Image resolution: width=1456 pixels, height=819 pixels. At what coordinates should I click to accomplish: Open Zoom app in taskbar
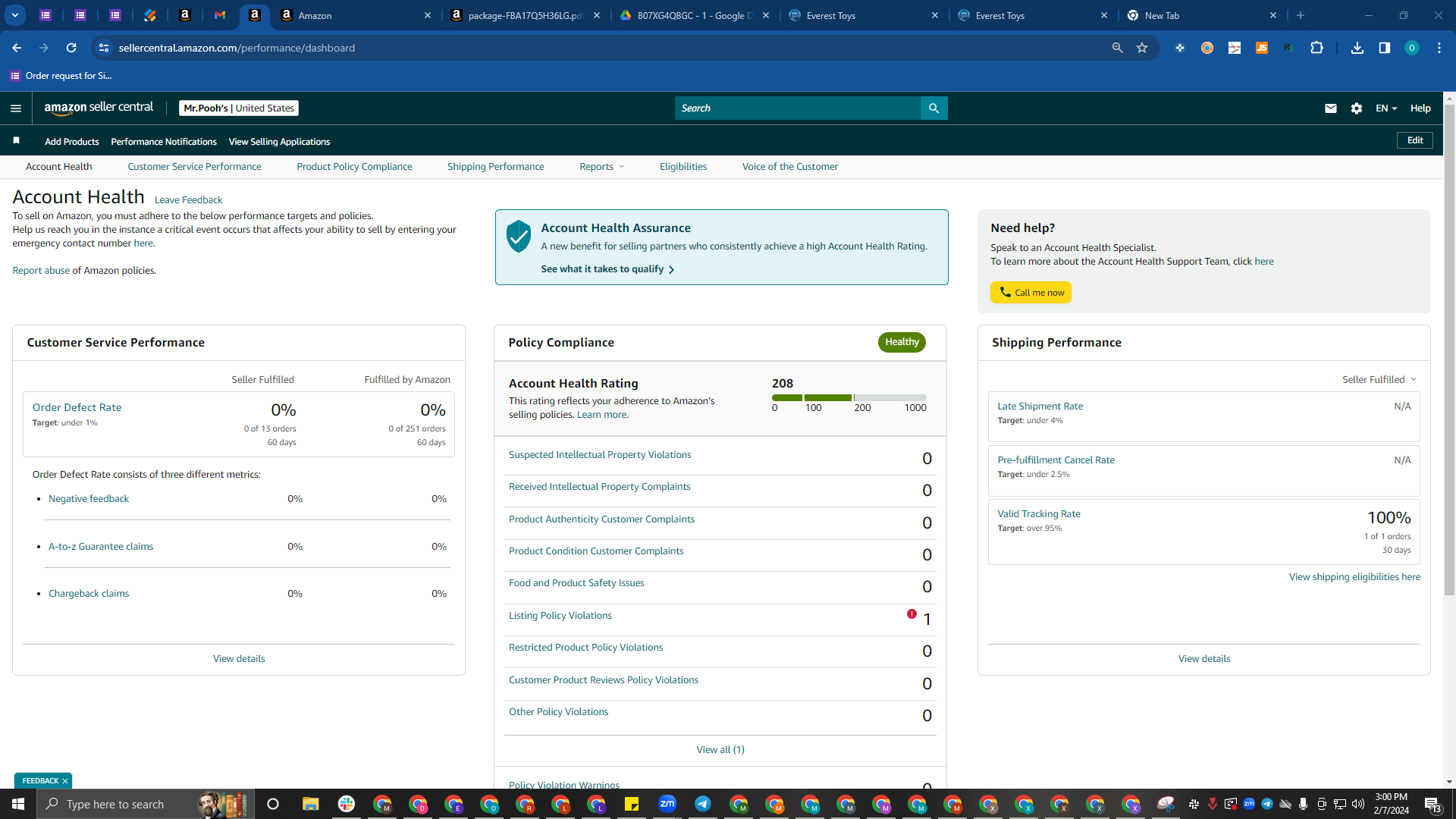click(667, 804)
